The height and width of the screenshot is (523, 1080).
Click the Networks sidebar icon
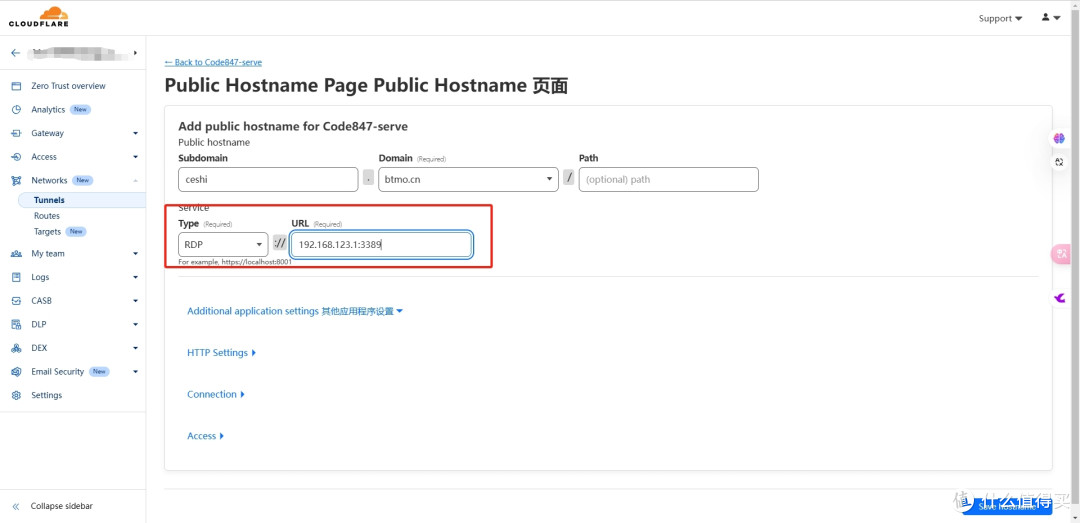tap(17, 181)
